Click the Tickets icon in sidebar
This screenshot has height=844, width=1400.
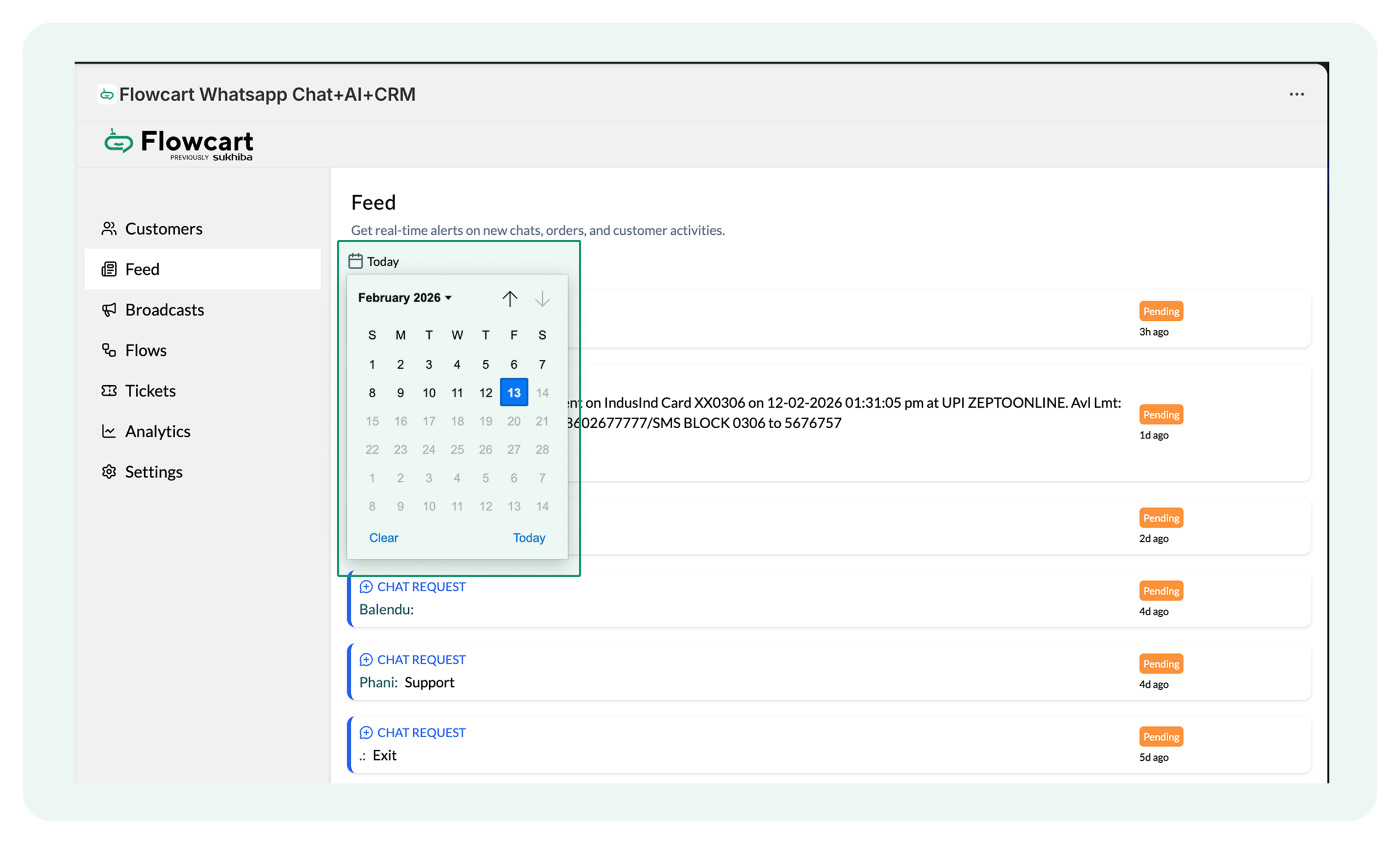click(109, 391)
